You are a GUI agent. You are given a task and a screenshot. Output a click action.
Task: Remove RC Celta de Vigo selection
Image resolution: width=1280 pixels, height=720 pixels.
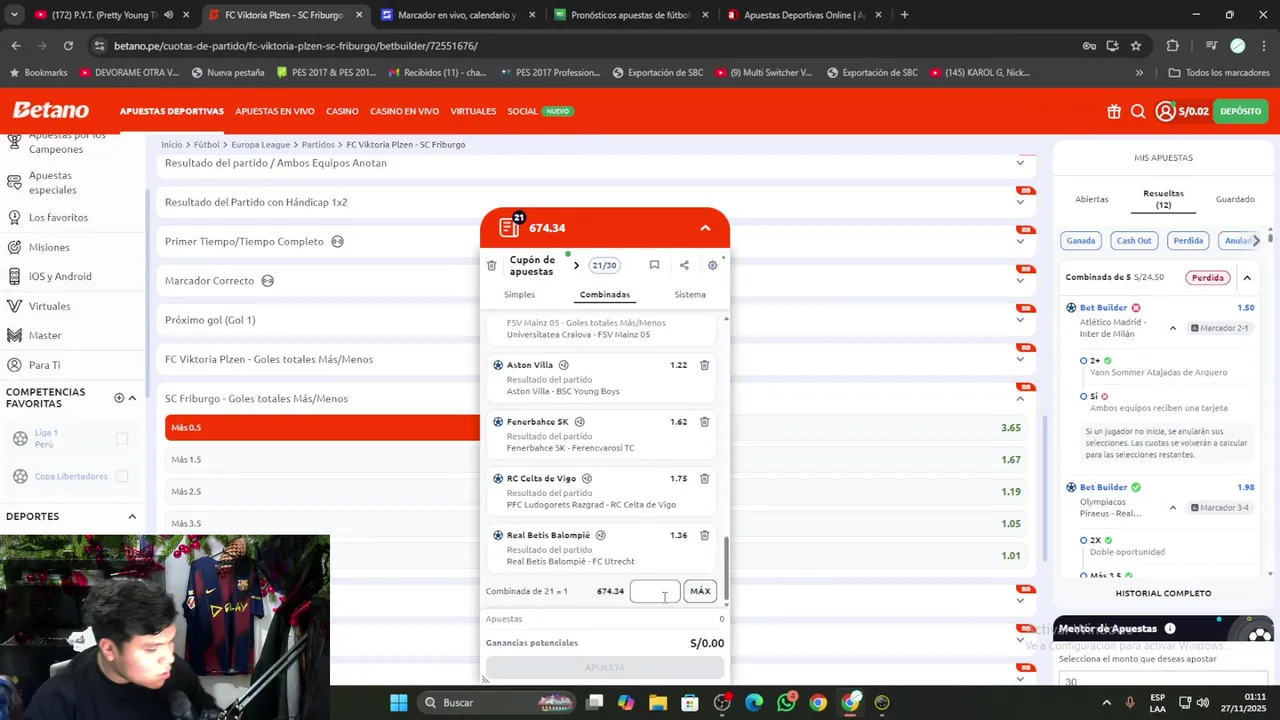coord(704,479)
